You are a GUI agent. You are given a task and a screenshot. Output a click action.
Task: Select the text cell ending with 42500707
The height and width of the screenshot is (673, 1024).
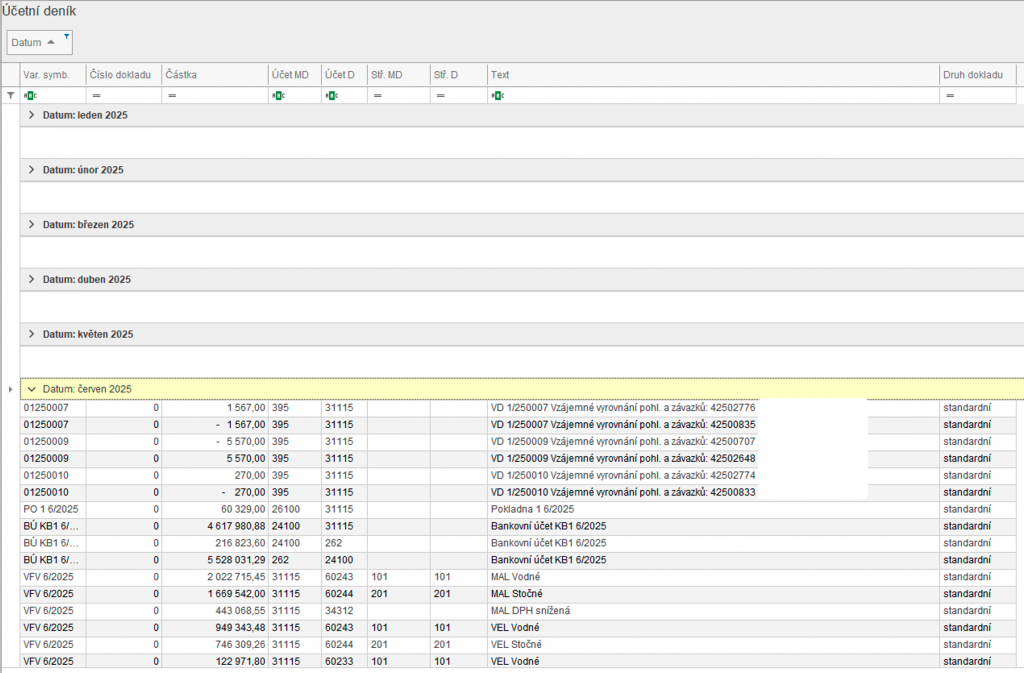pos(713,441)
